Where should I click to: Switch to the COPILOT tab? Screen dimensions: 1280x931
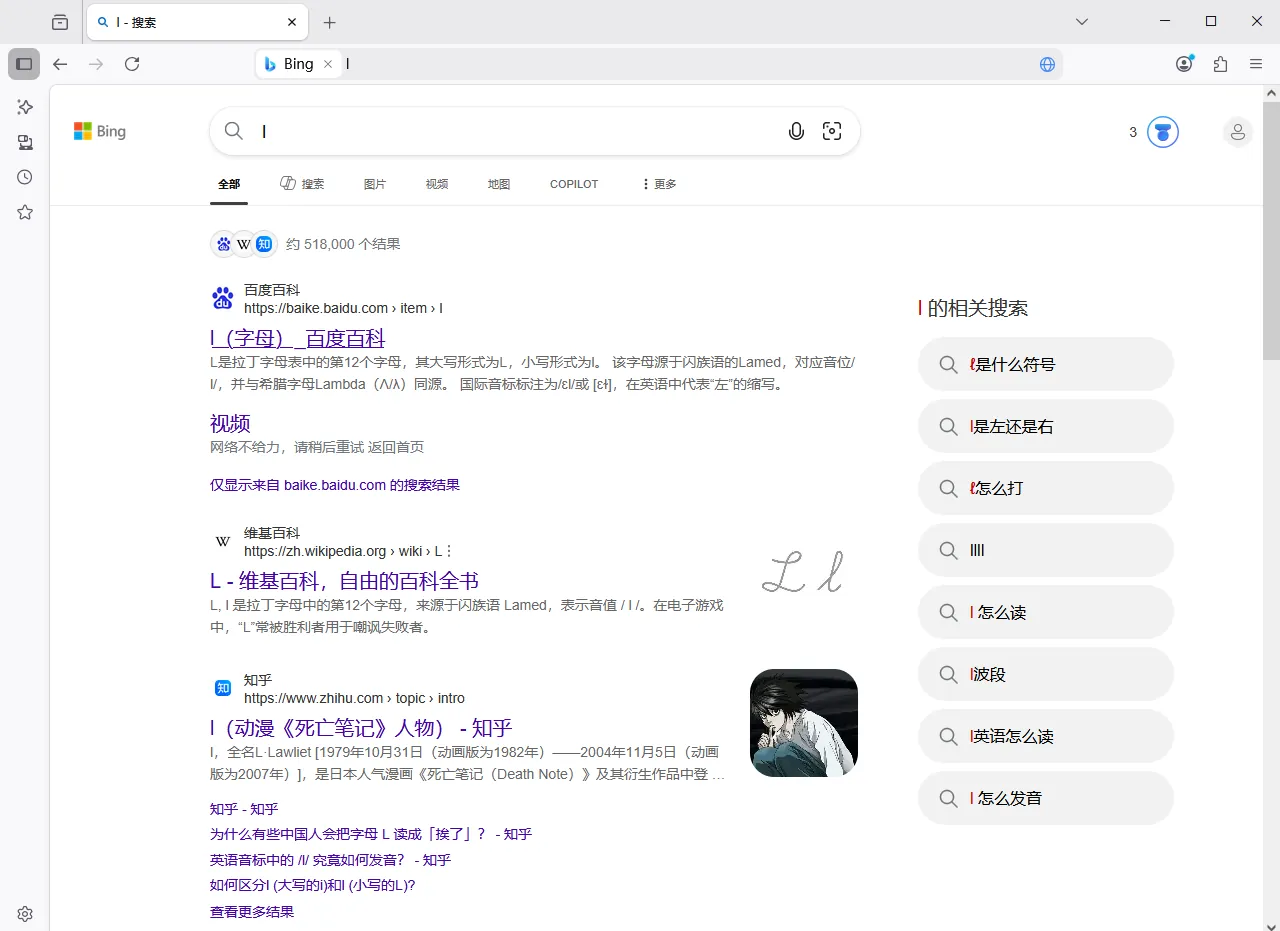tap(573, 184)
